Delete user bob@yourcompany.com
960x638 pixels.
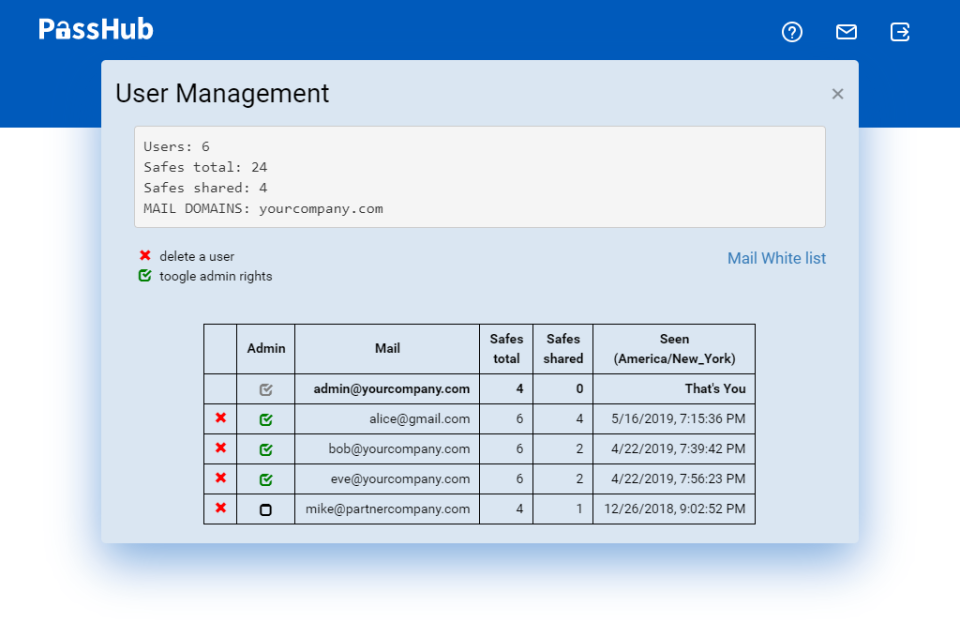click(219, 448)
